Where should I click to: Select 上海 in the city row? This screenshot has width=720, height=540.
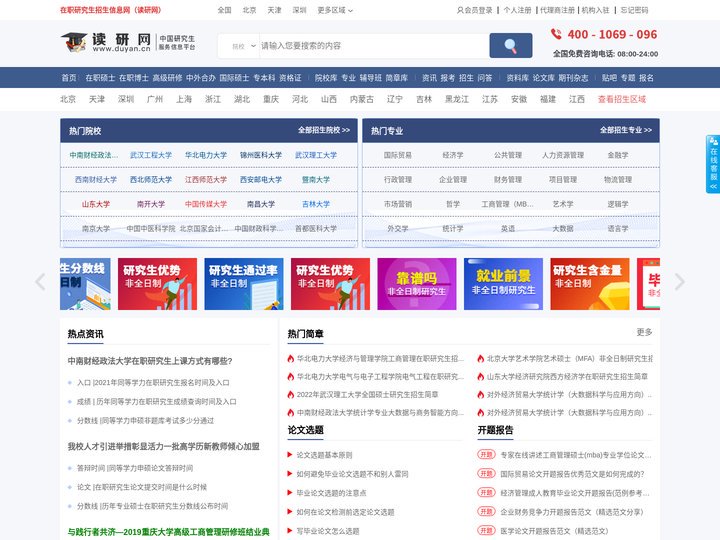click(x=184, y=99)
